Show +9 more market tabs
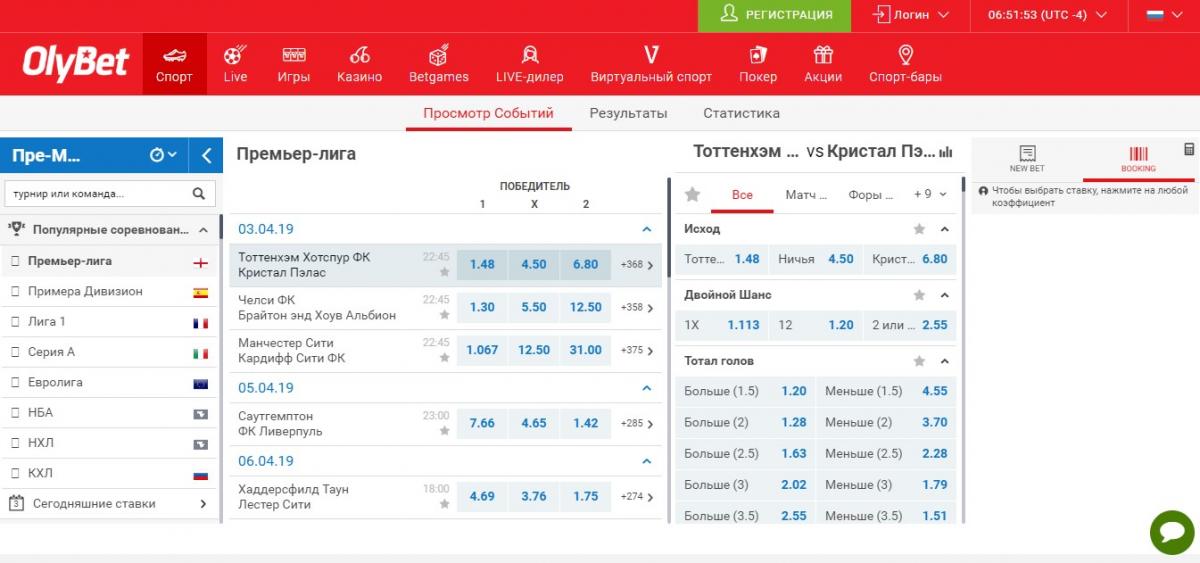This screenshot has width=1200, height=563. click(x=928, y=195)
